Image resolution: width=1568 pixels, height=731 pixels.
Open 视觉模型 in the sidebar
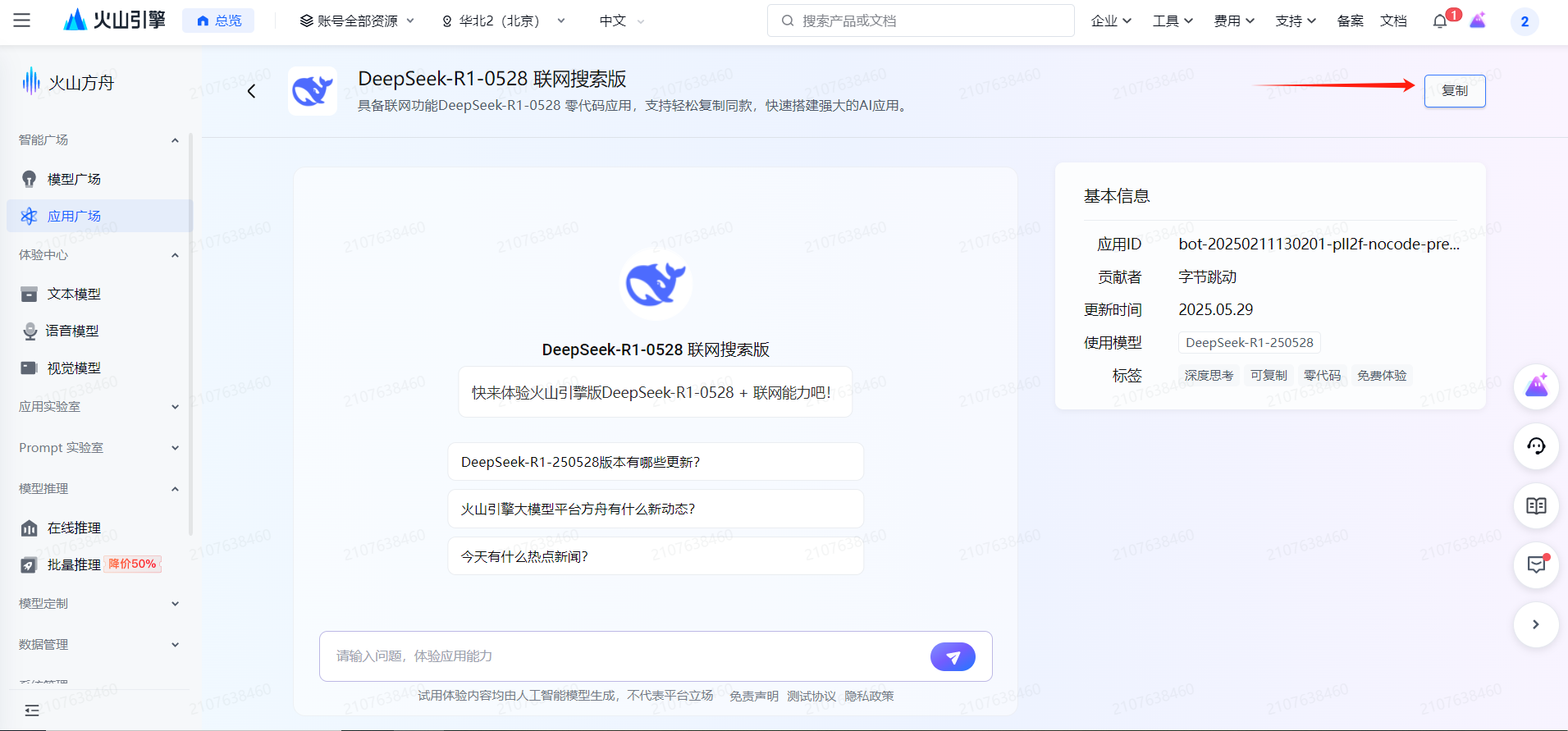click(98, 368)
